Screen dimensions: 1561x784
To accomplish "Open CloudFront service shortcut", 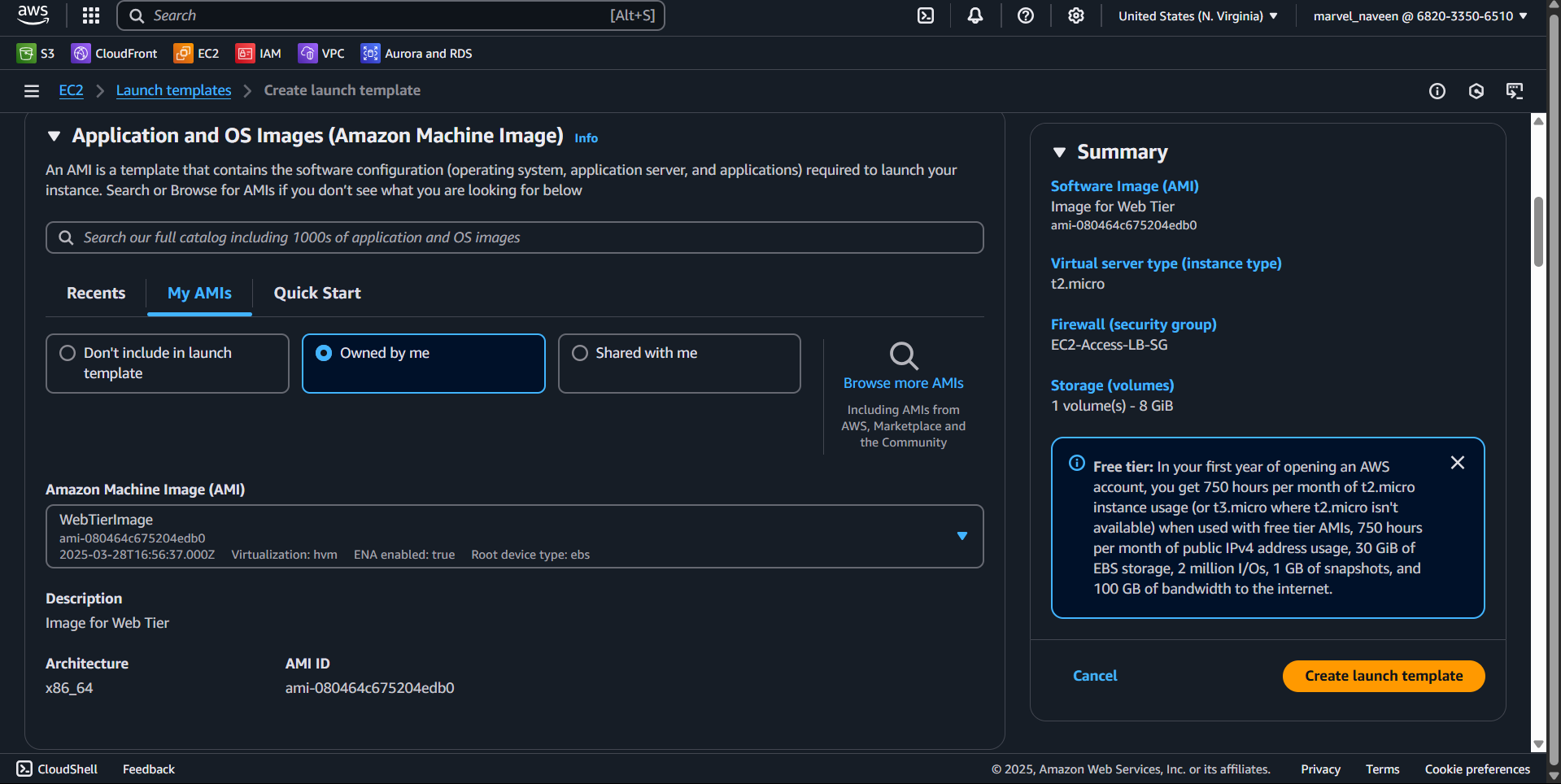I will [115, 54].
